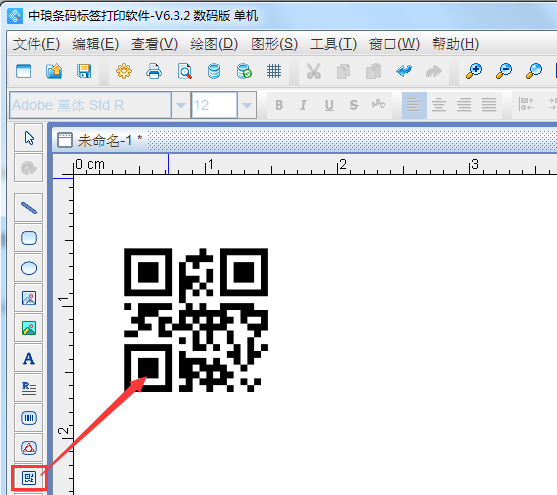Open the 查看(V) menu
Screen dimensions: 557x495
coord(155,44)
